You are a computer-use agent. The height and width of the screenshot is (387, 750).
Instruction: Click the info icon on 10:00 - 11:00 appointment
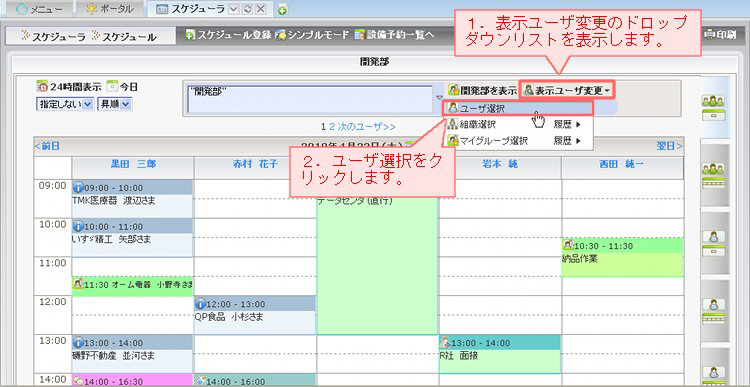[x=78, y=226]
